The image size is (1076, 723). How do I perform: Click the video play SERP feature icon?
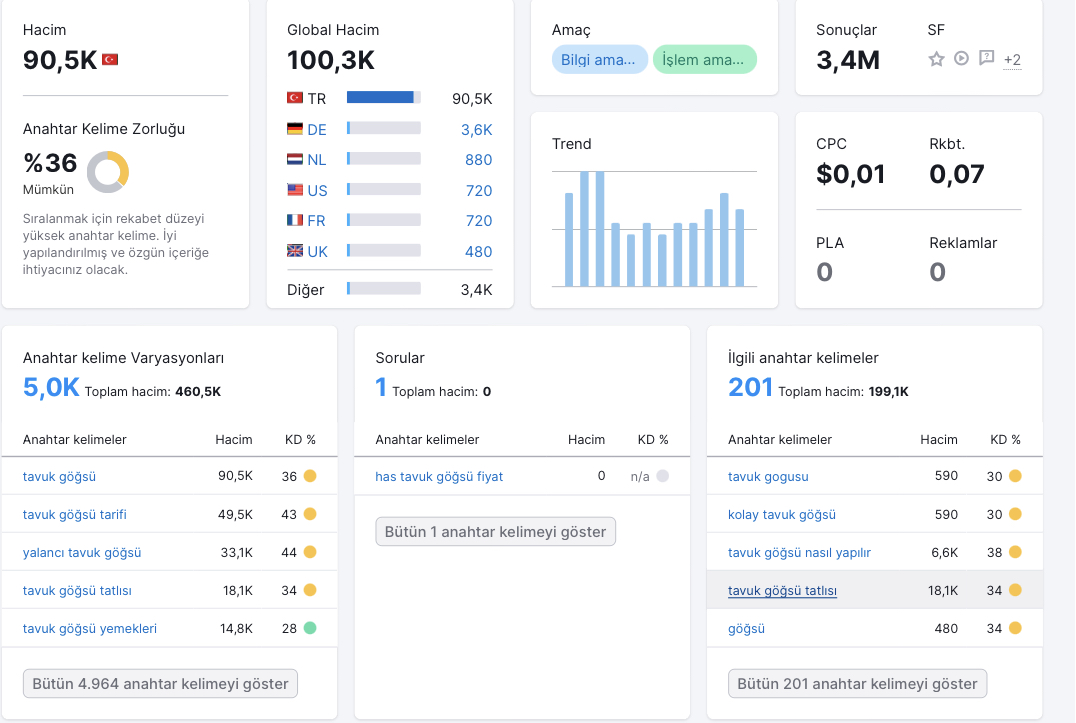(x=961, y=58)
